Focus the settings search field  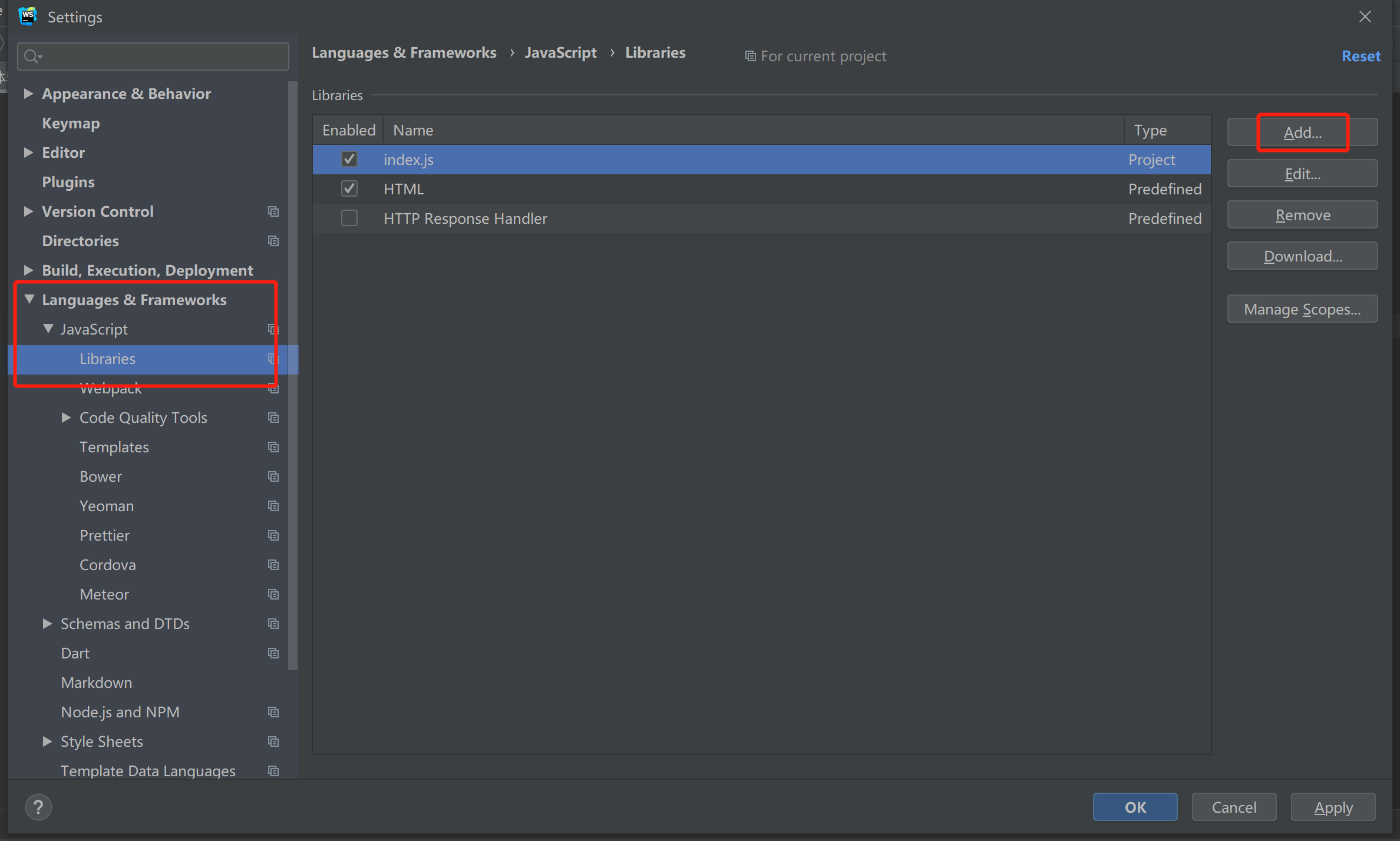click(159, 57)
